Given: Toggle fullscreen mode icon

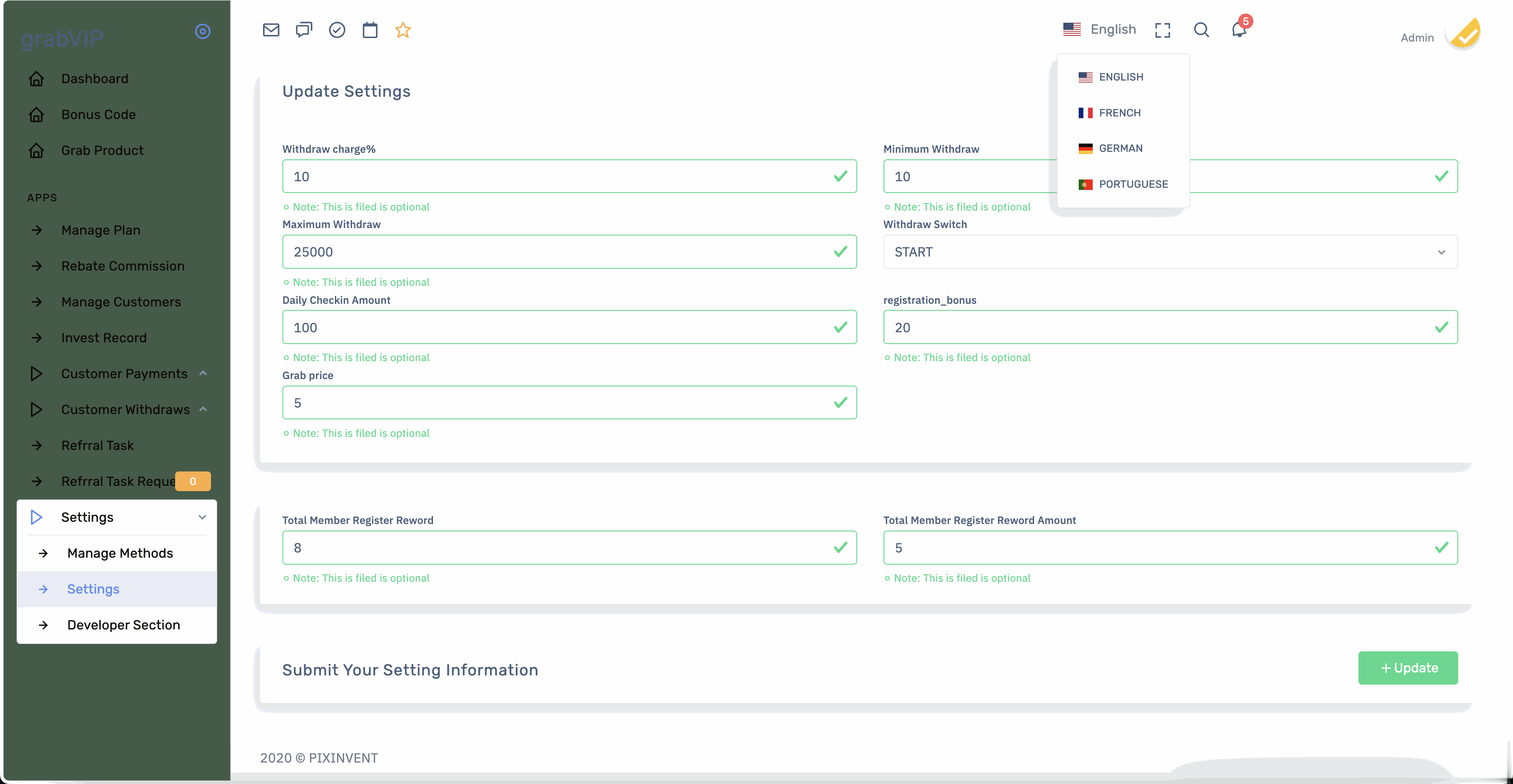Looking at the screenshot, I should 1162,30.
